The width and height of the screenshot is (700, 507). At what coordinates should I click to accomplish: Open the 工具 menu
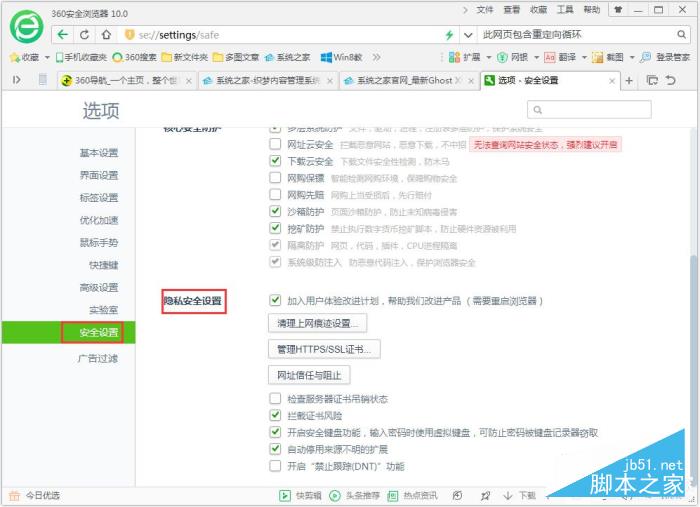[x=565, y=10]
